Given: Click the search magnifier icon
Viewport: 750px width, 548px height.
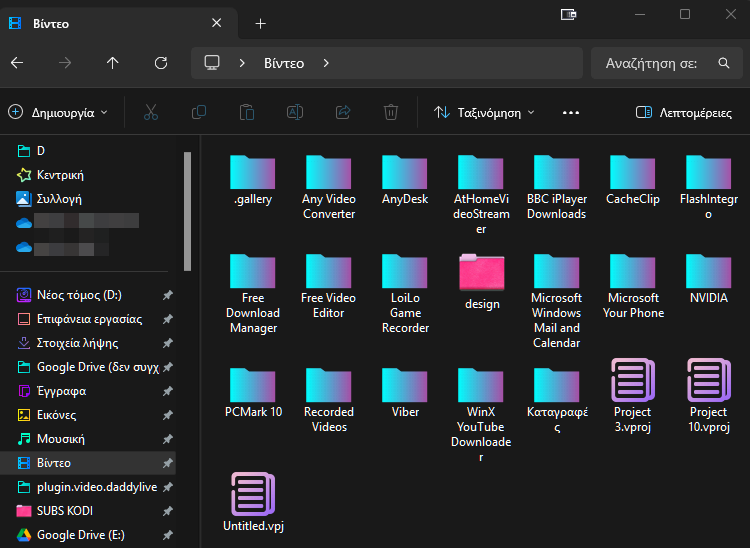Looking at the screenshot, I should 724,63.
